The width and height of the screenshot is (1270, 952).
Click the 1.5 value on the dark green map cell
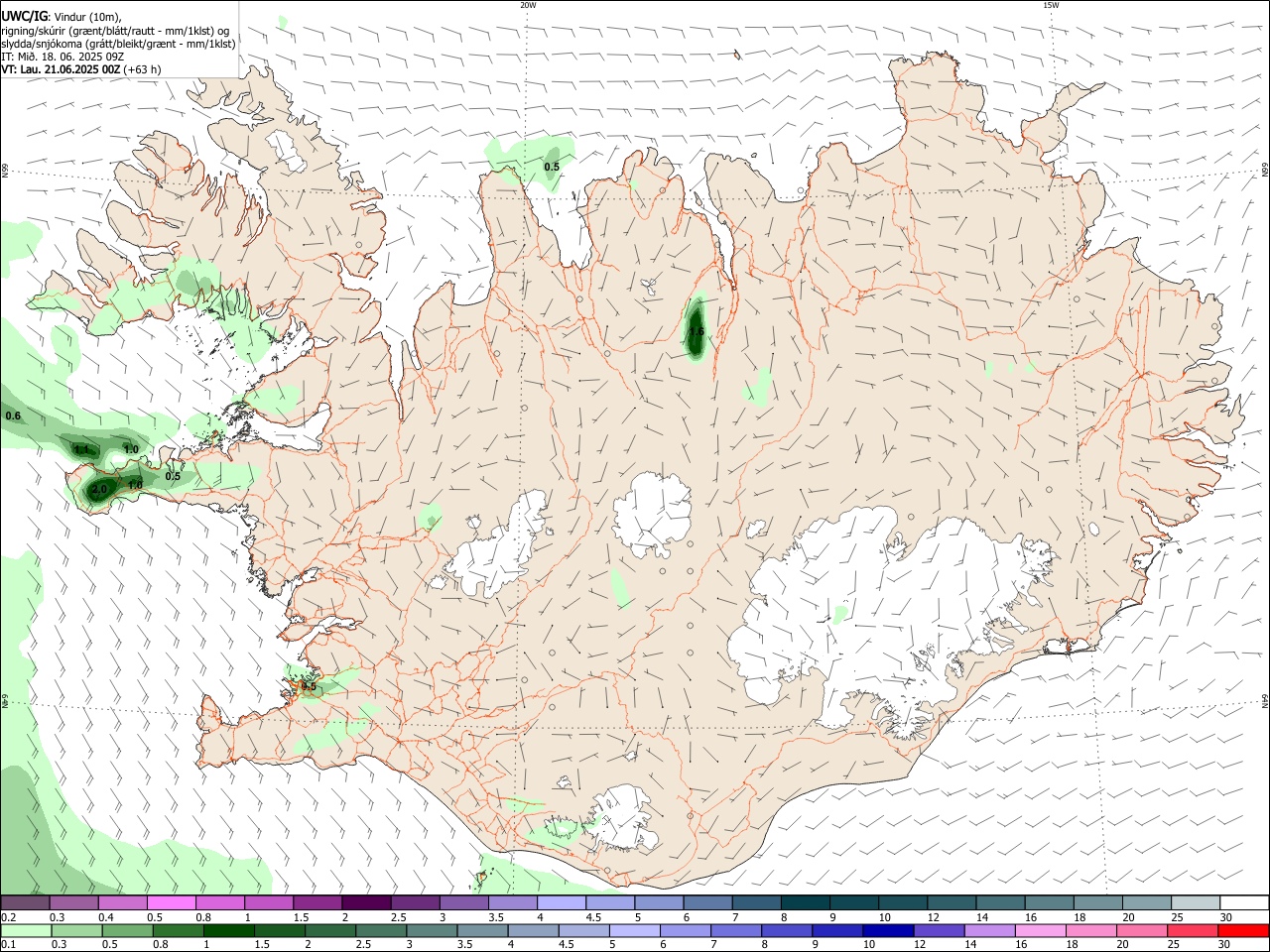click(697, 331)
